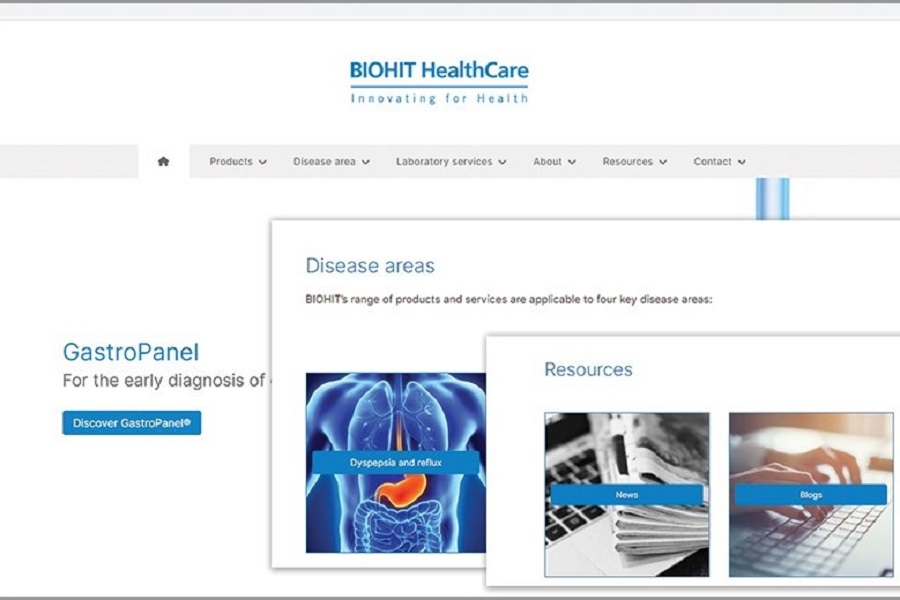Expand the Products dropdown chevron
Image resolution: width=900 pixels, height=600 pixels.
click(x=263, y=162)
